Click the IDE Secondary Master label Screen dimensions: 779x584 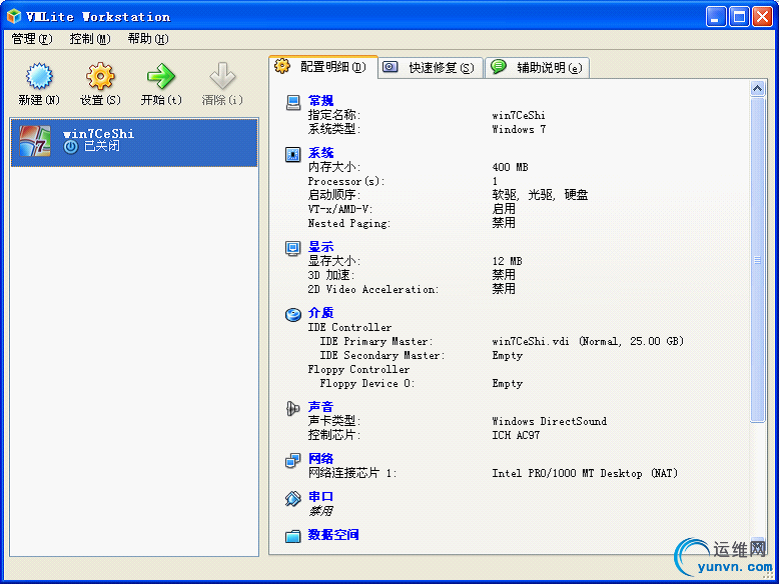(382, 355)
